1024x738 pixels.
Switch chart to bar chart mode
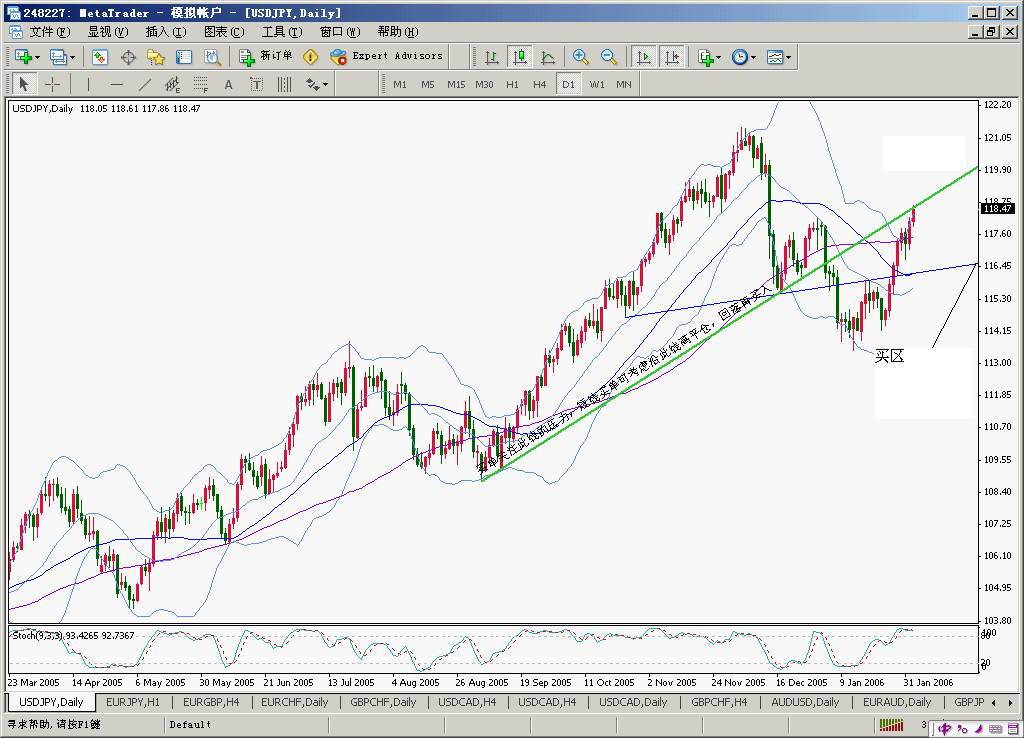pos(492,57)
